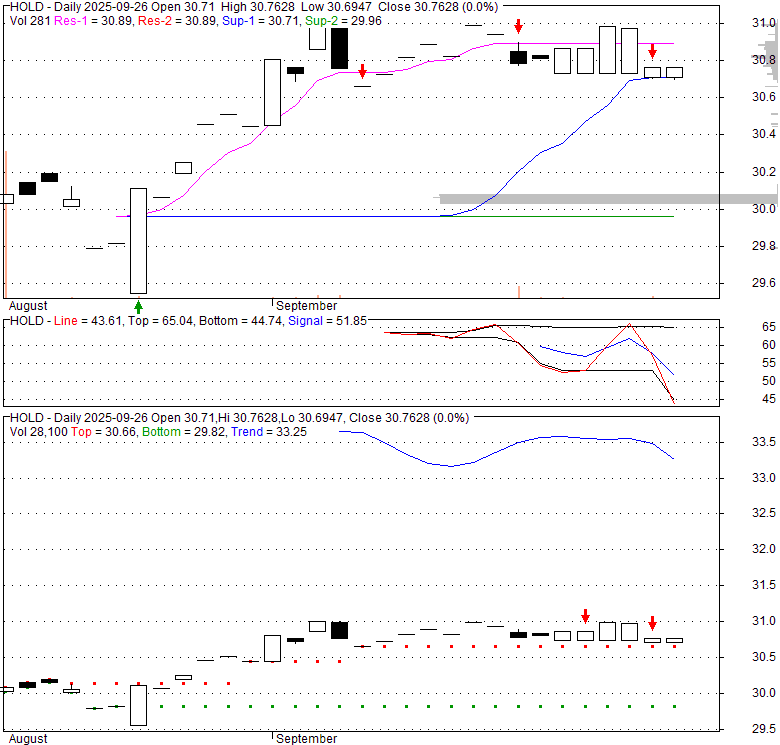Image resolution: width=780 pixels, height=745 pixels.
Task: Click High 30.7628 in the Res/Sup chart header
Action: pos(258,7)
